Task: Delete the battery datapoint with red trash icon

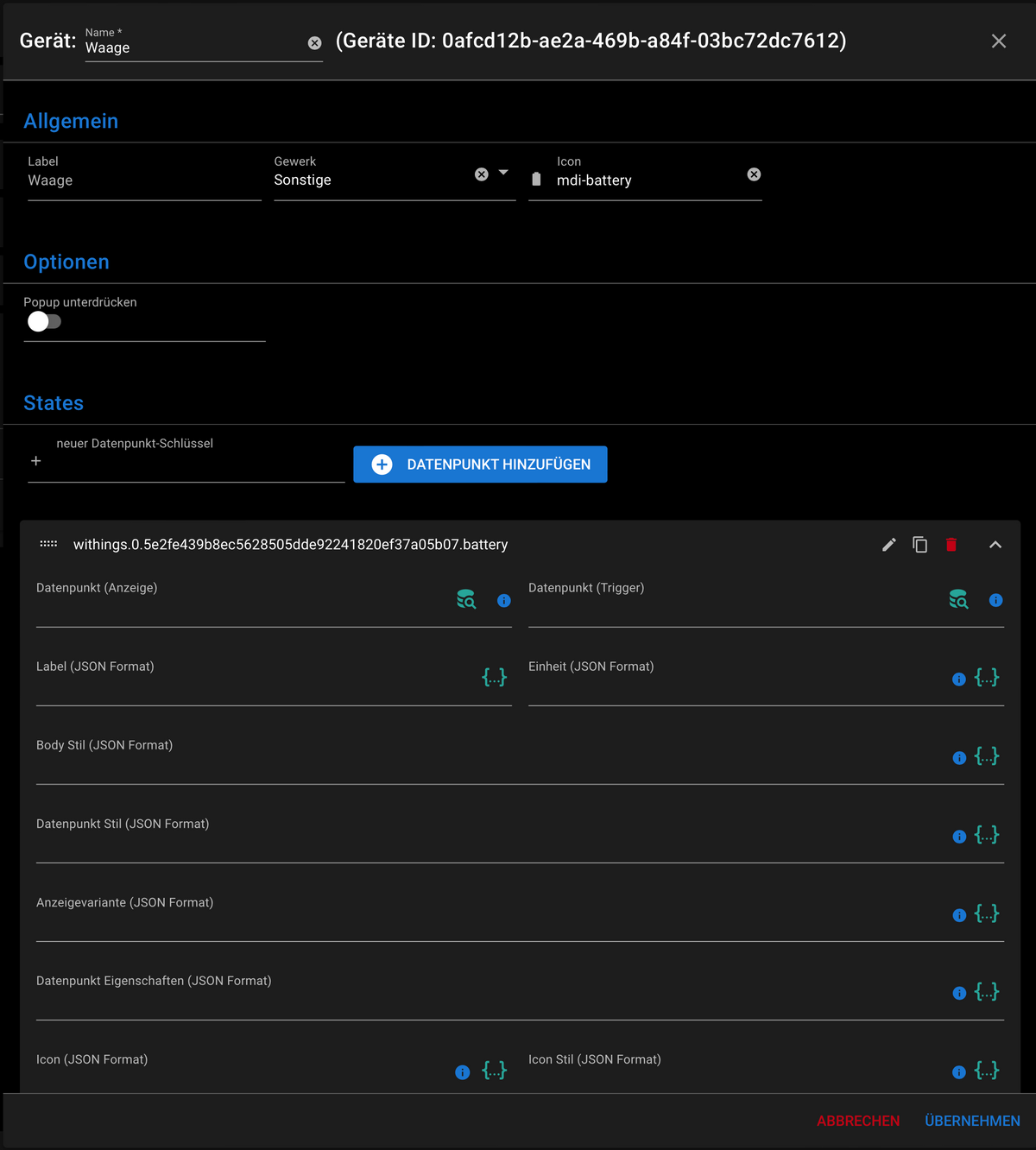Action: click(951, 545)
